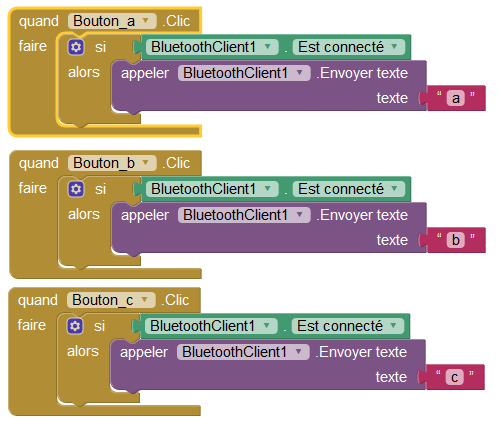Click 'appeler' label in Bouton_c block

coord(144,353)
